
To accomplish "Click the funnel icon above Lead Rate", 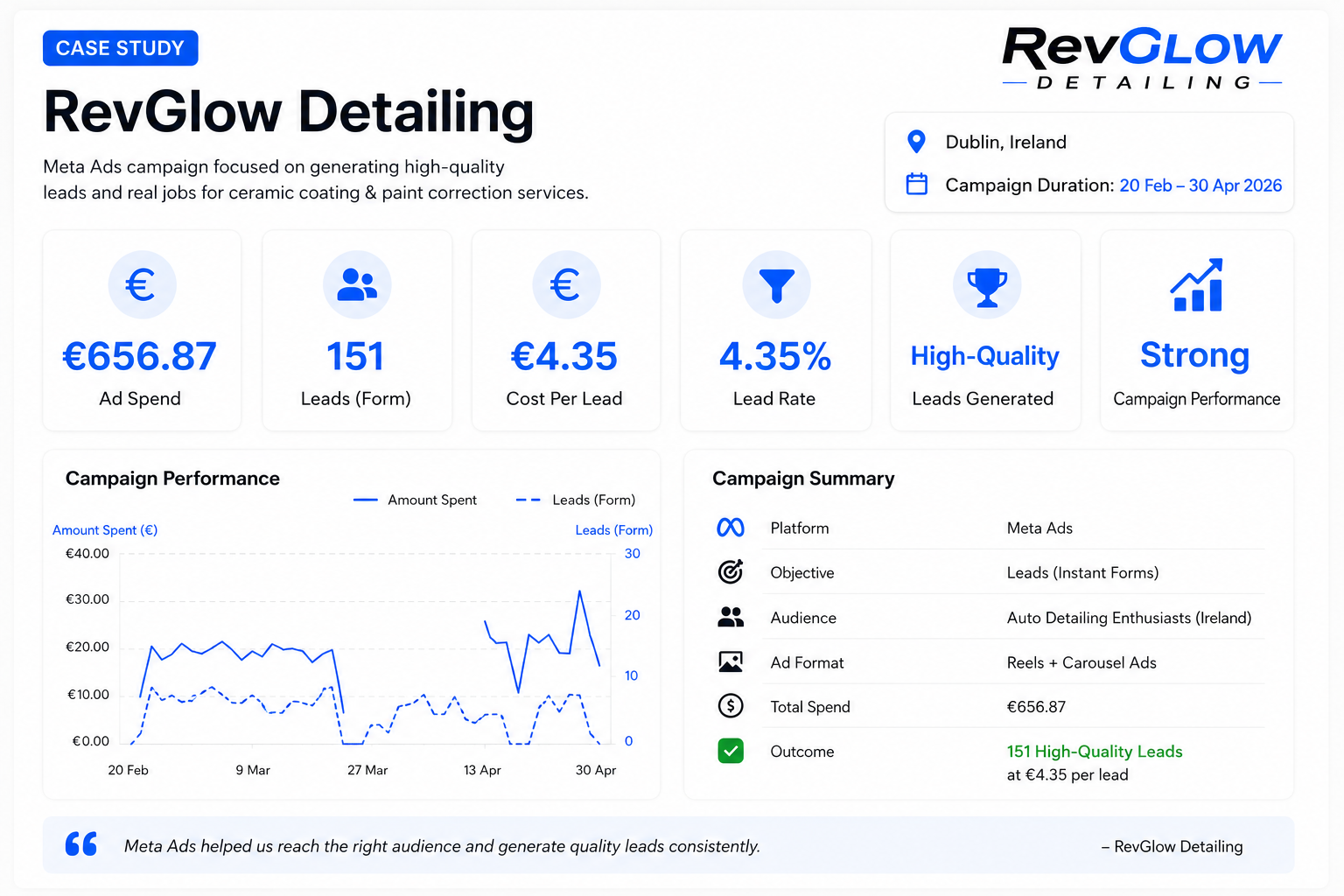I will tap(776, 284).
